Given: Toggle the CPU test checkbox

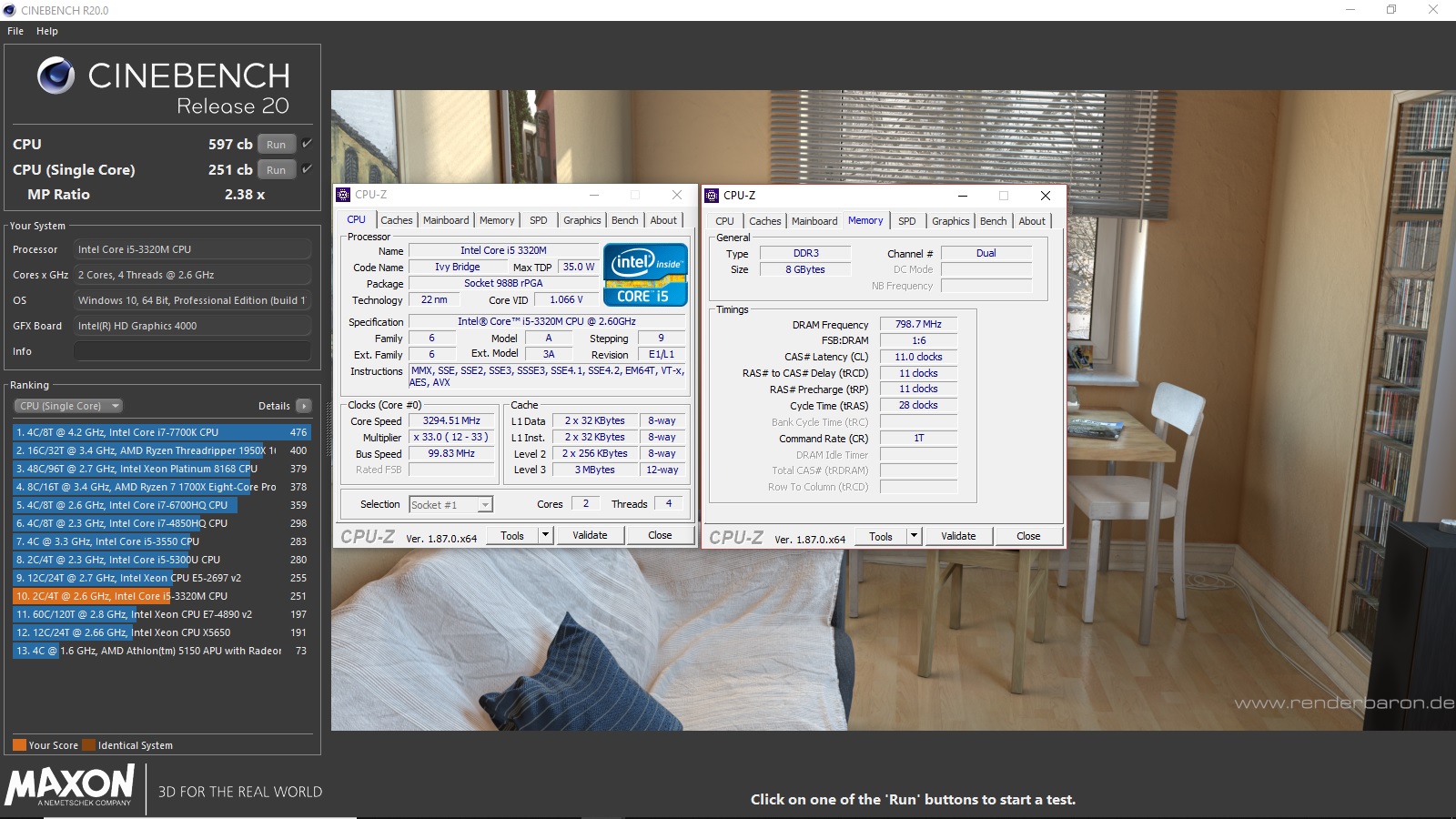Looking at the screenshot, I should pyautogui.click(x=307, y=144).
